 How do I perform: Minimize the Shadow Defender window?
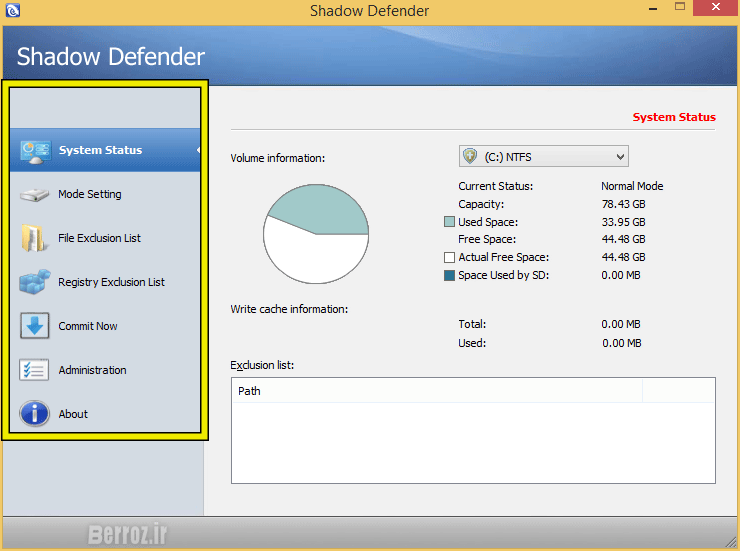653,8
